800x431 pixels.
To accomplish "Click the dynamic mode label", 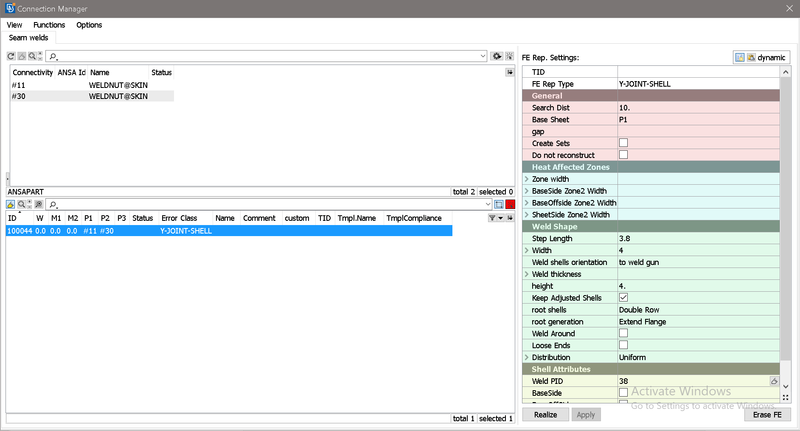I will 771,58.
